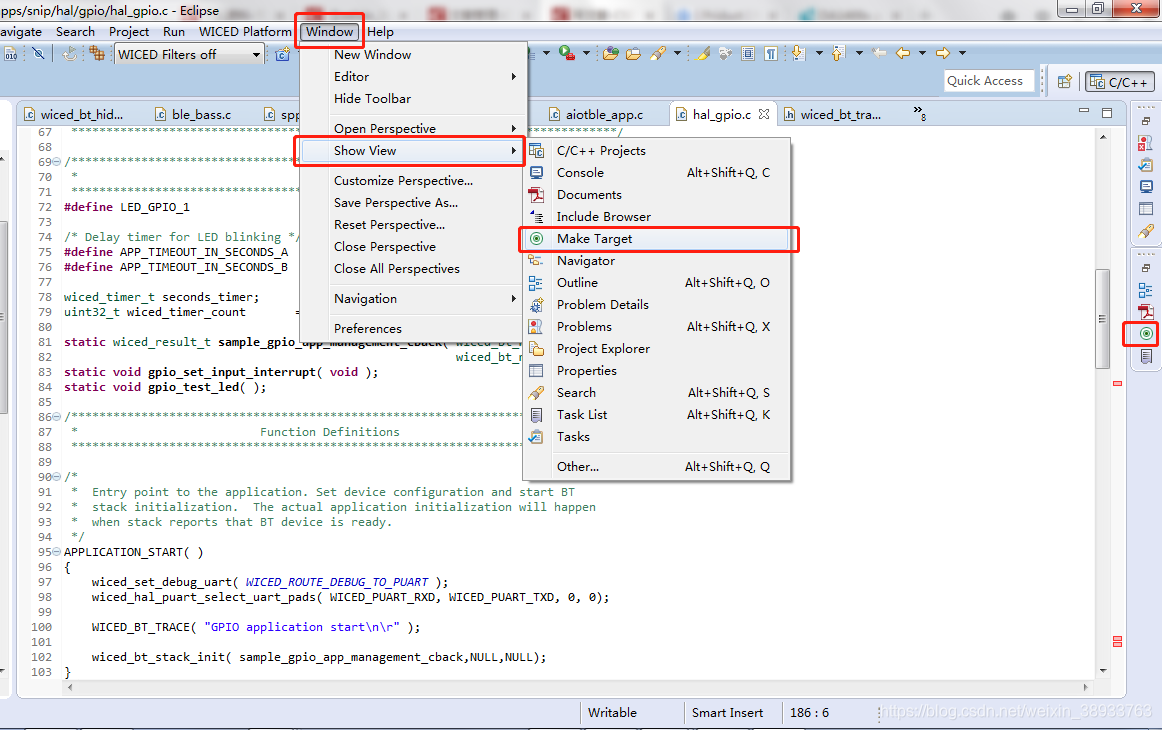The height and width of the screenshot is (730, 1162).
Task: Expand Previous Annotation dropdown arrow
Action: [x=859, y=53]
